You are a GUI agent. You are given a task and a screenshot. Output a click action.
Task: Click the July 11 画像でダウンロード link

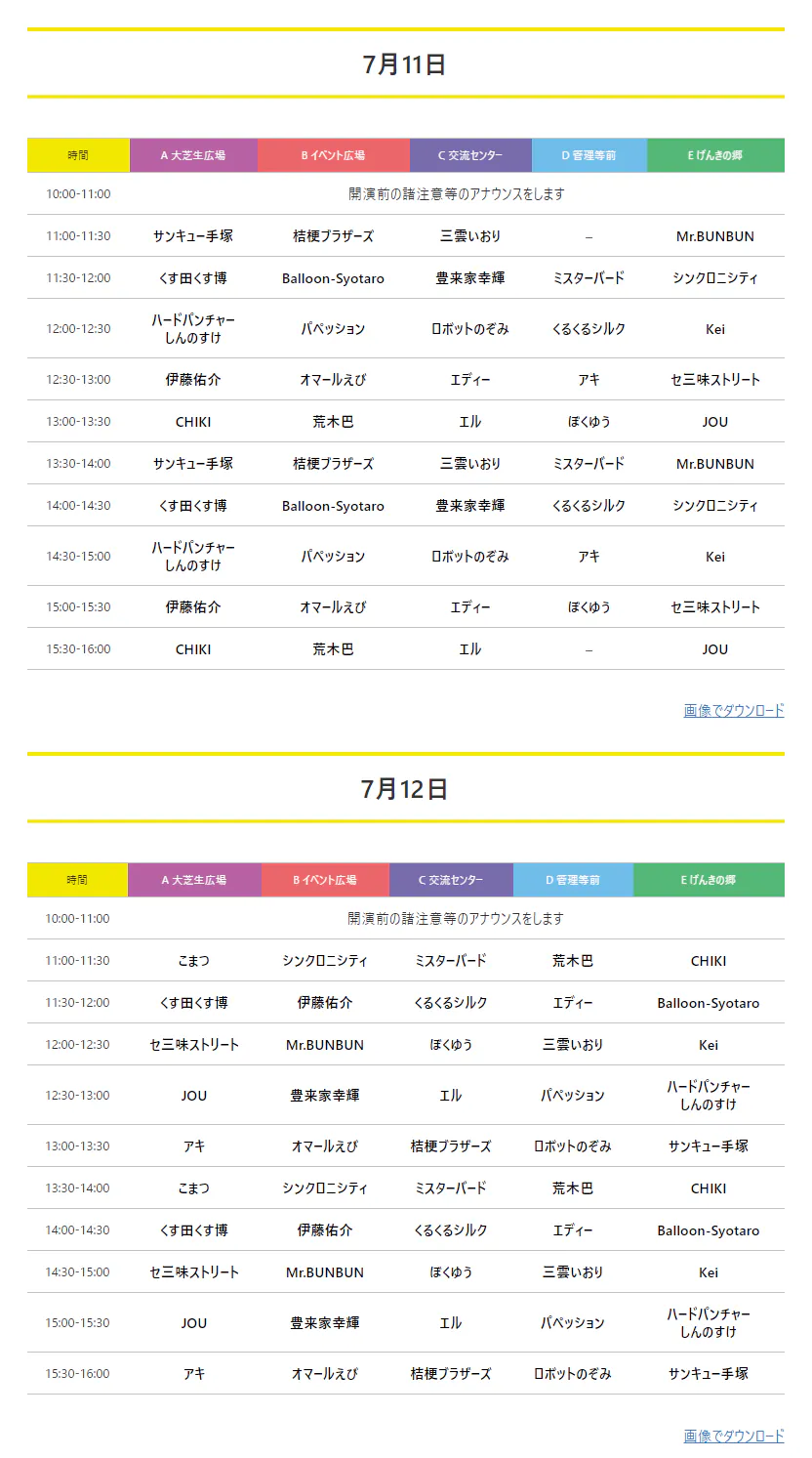733,711
